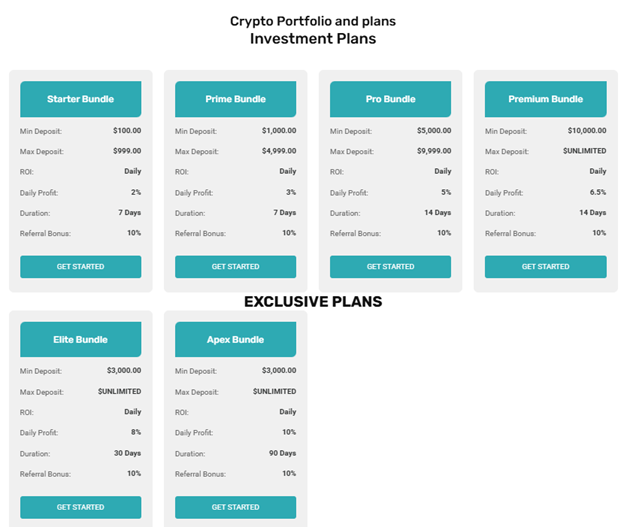The width and height of the screenshot is (624, 527).
Task: Click the Crypto Portfolio and plans title
Action: (312, 21)
